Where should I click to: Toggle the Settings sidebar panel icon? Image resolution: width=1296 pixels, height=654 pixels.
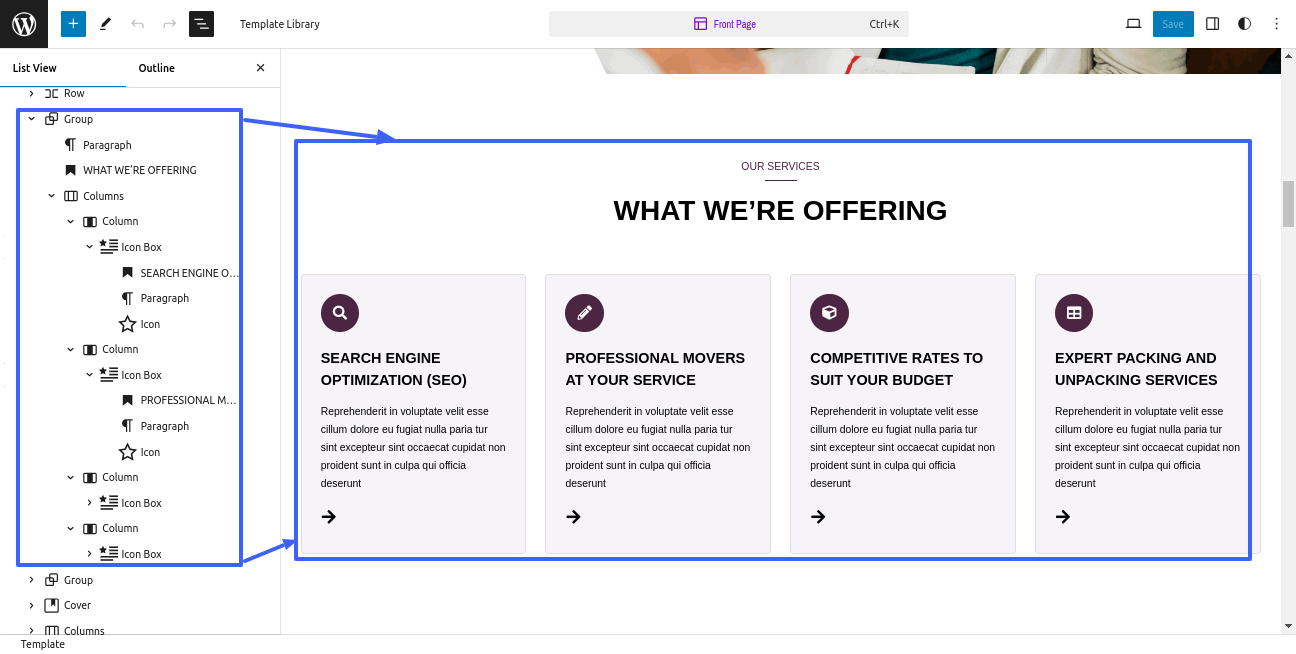click(1212, 24)
